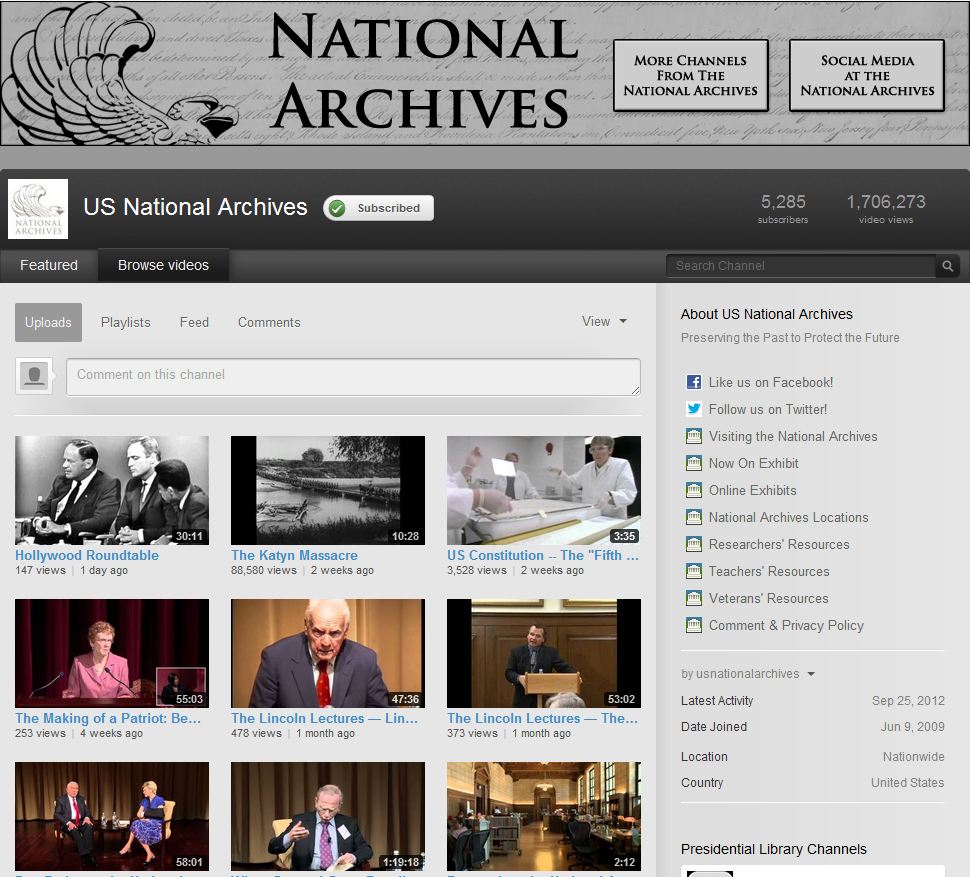Open Researchers' Resources using its icon
Image resolution: width=970 pixels, height=877 pixels.
coord(694,544)
